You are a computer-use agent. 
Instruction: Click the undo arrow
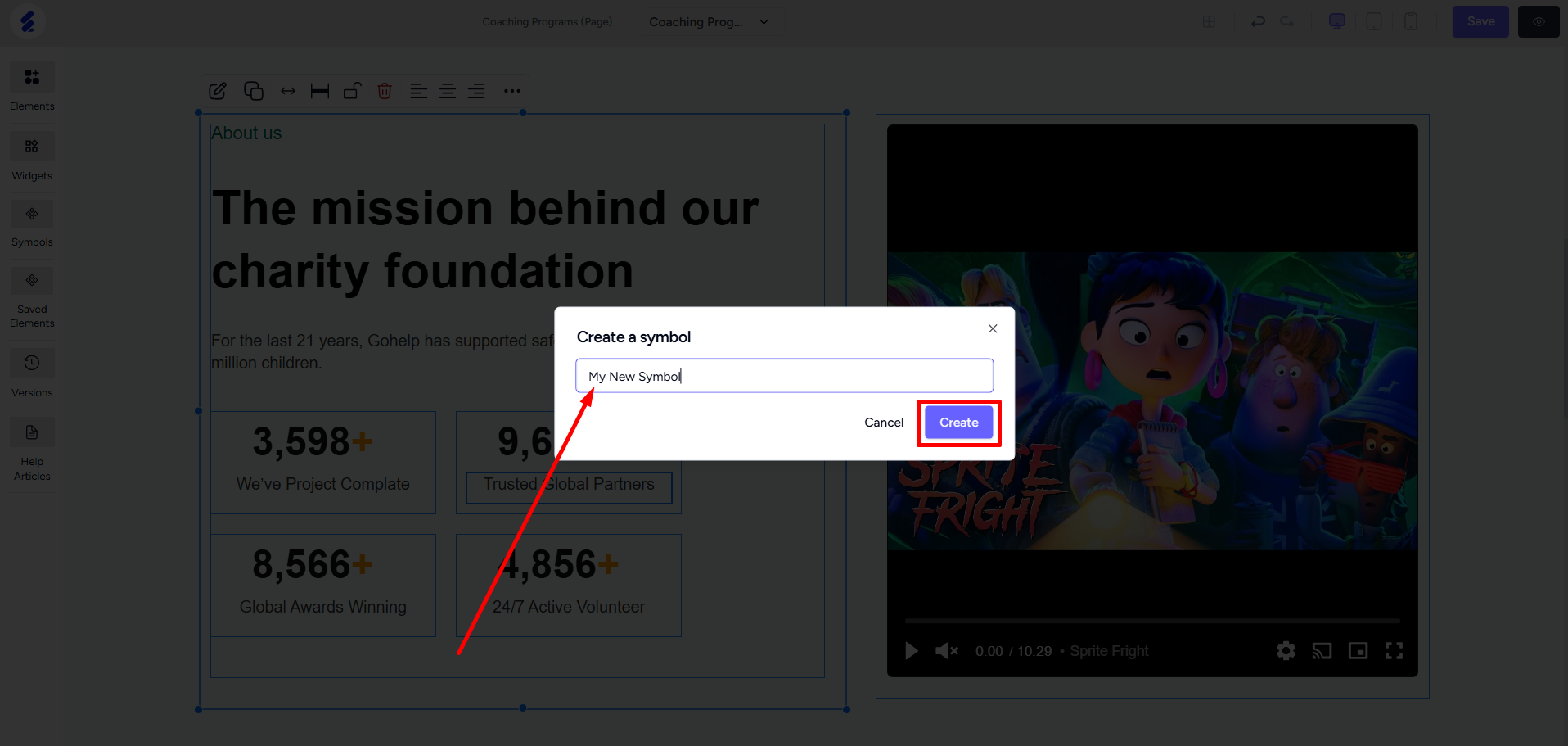click(x=1258, y=21)
